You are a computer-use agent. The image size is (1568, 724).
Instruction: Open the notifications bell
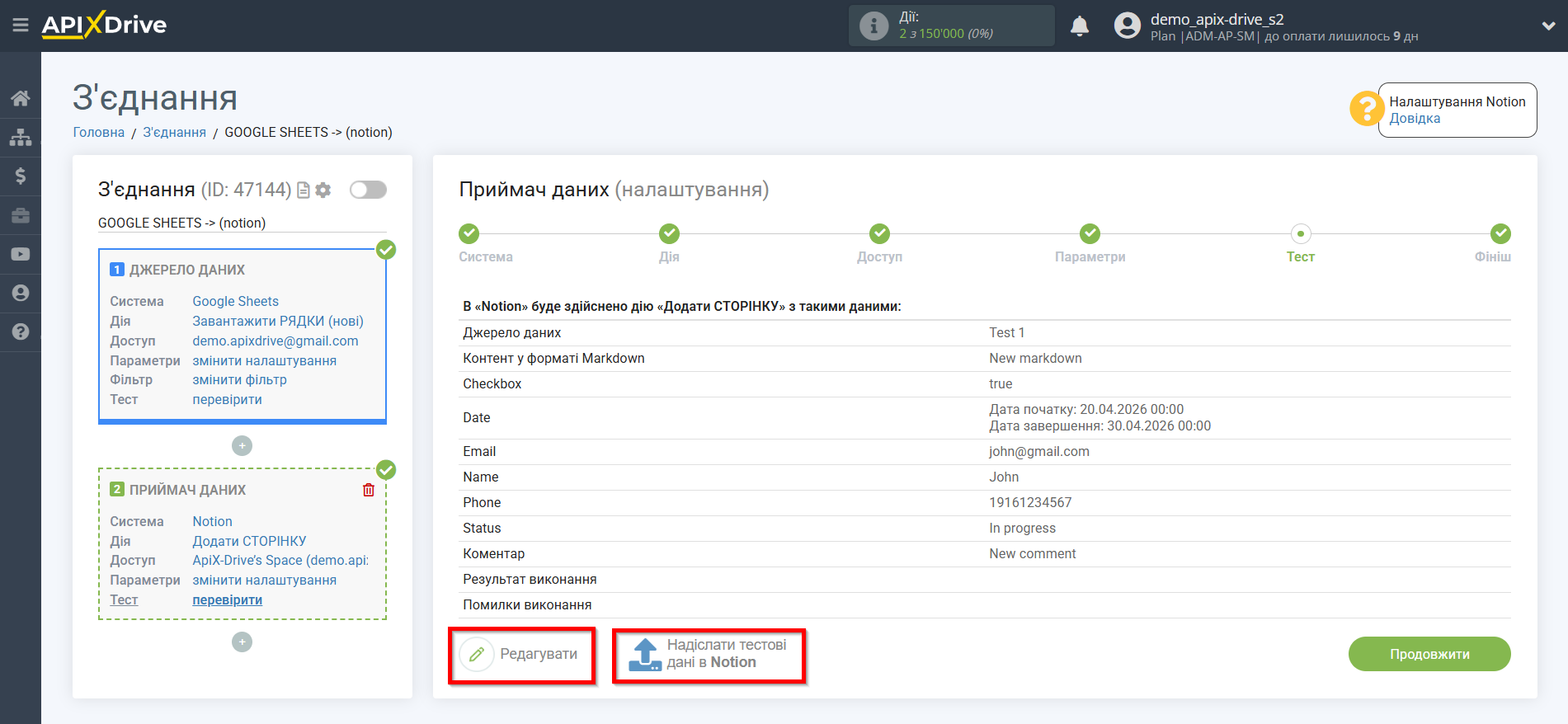pyautogui.click(x=1080, y=26)
